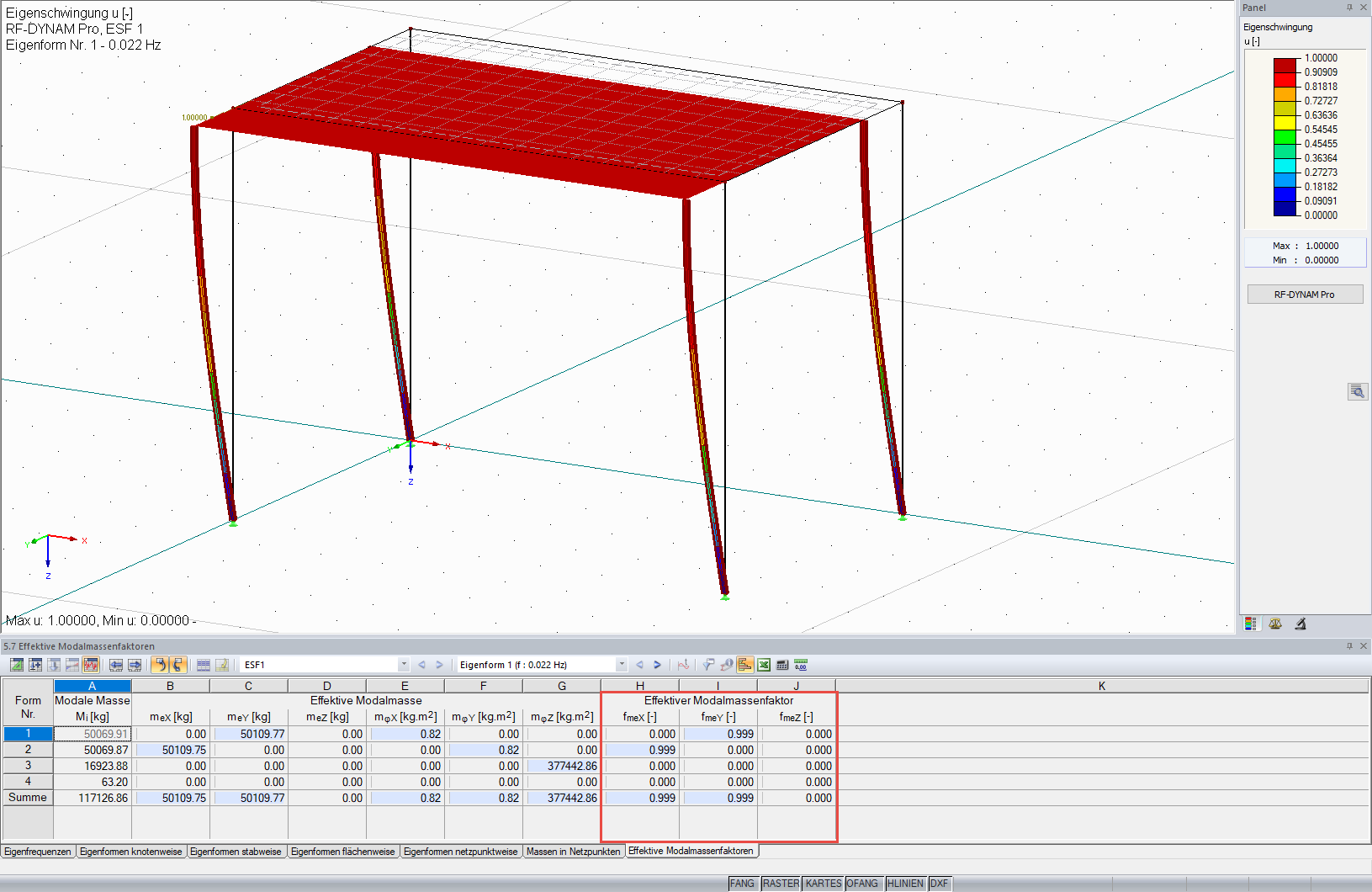Open the Massen in Netzpunkten tab

(x=573, y=851)
